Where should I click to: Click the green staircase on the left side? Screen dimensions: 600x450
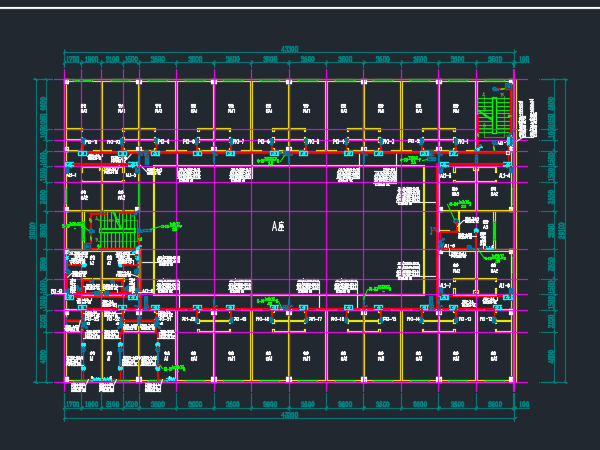(116, 230)
